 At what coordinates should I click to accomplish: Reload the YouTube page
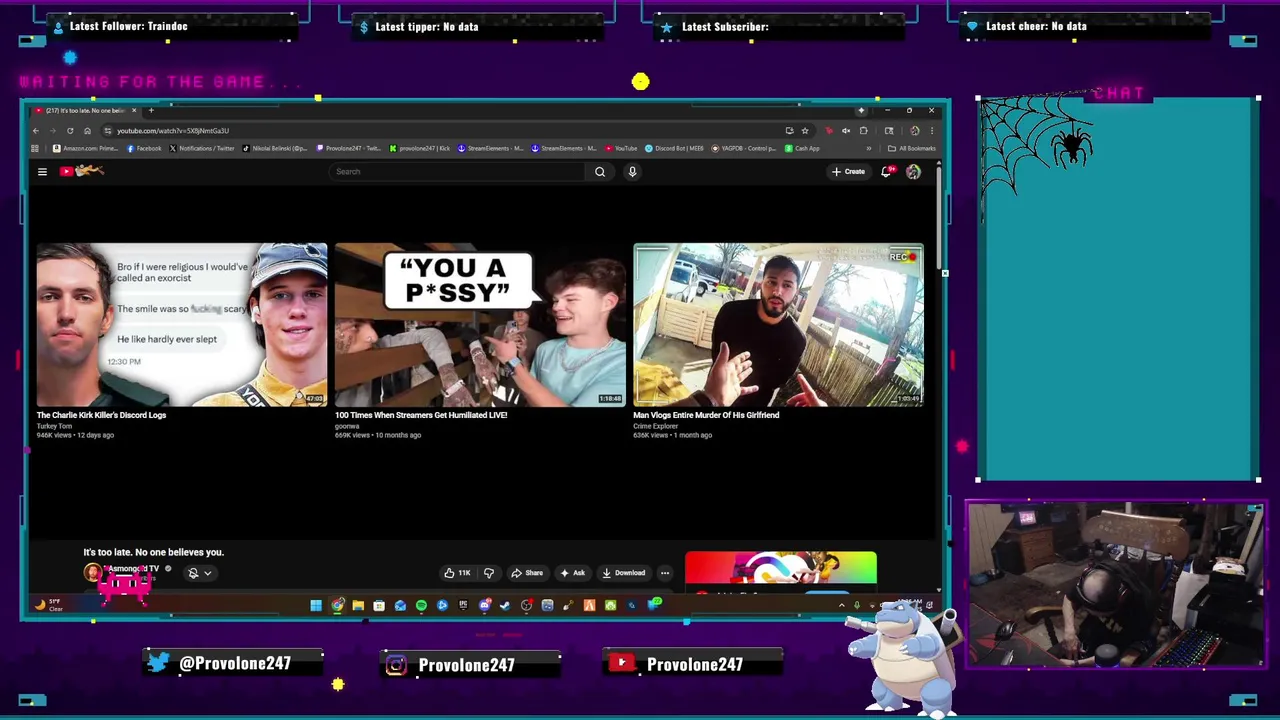tap(70, 131)
